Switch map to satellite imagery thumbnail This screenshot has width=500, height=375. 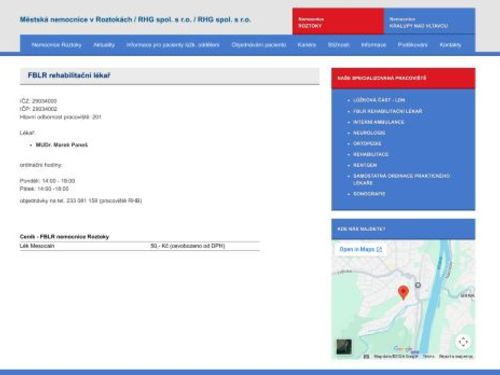click(x=344, y=347)
